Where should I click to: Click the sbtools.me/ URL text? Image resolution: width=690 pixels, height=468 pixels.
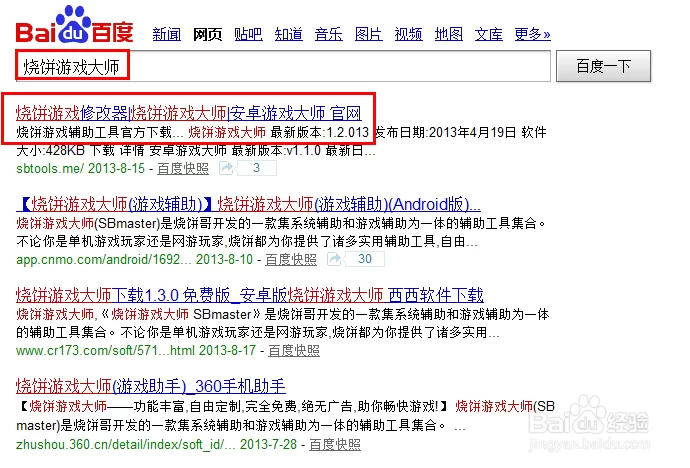coord(50,168)
